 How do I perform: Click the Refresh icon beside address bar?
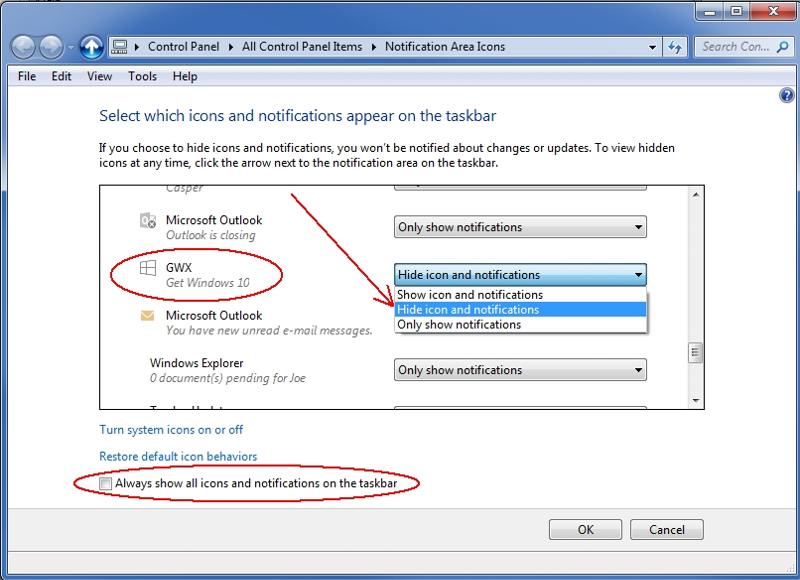[675, 47]
